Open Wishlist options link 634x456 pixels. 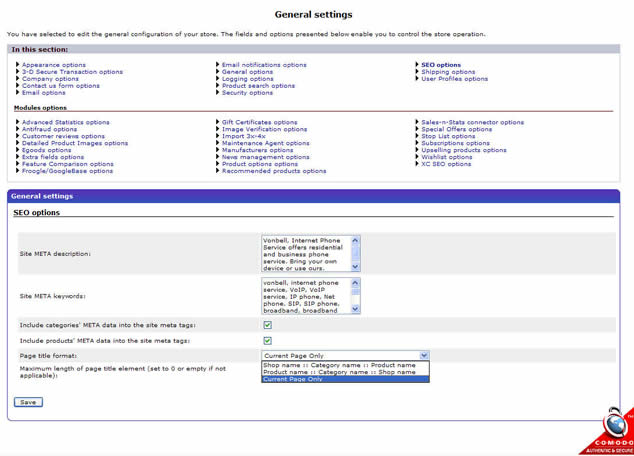coord(447,157)
